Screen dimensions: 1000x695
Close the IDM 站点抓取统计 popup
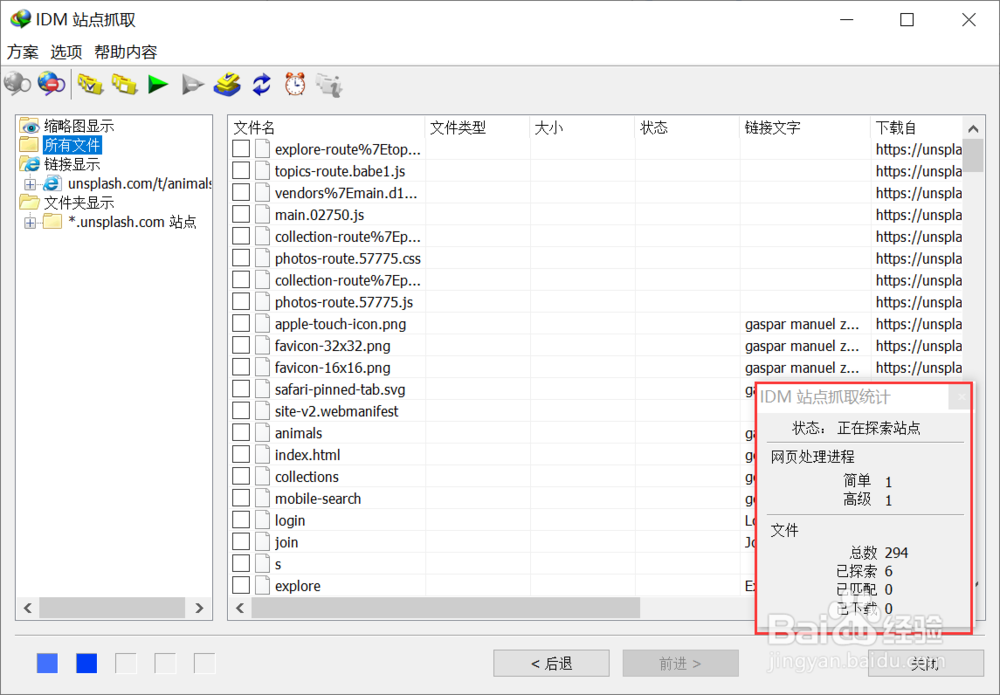pos(960,397)
